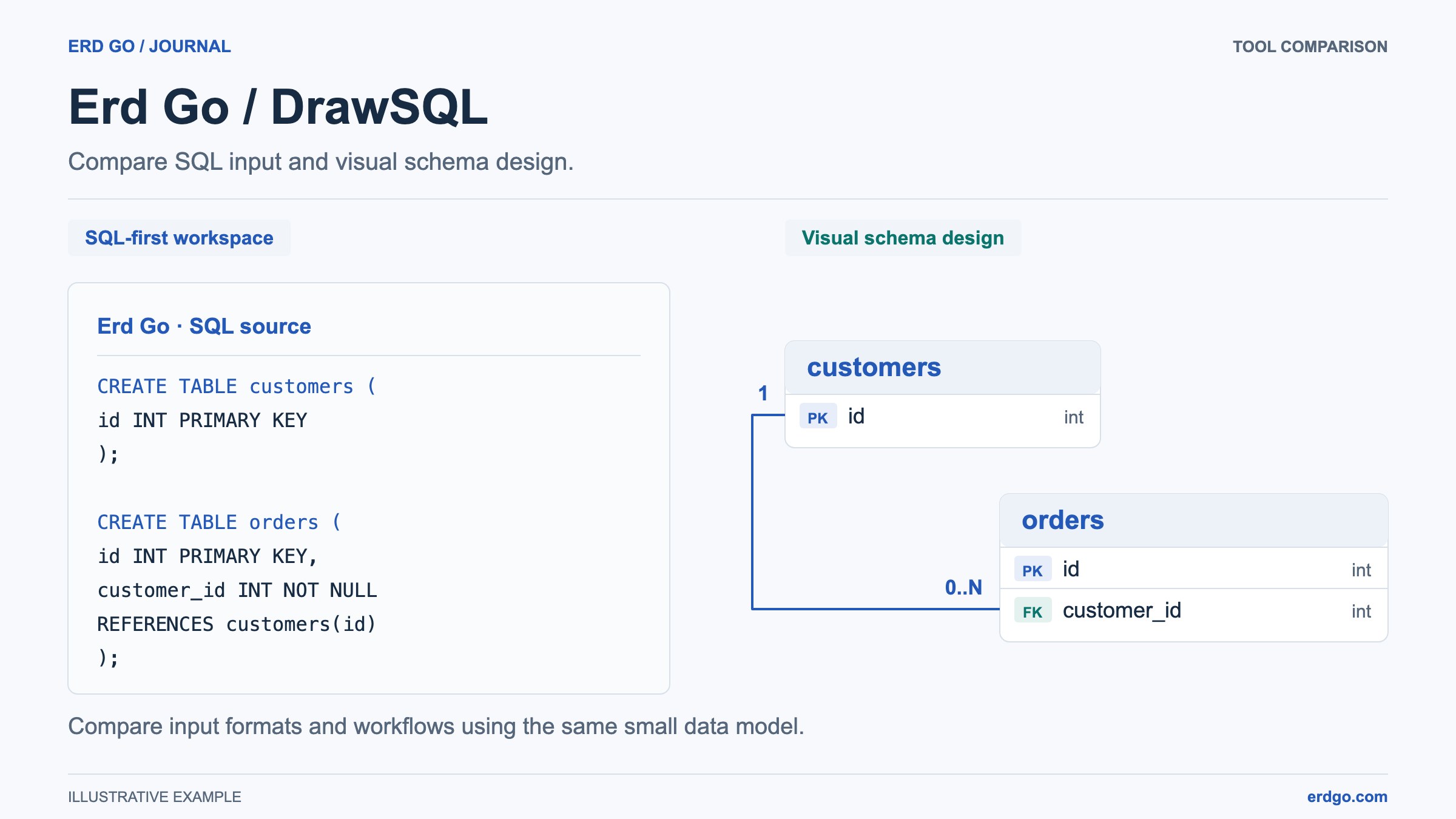The height and width of the screenshot is (819, 1456).
Task: Click the erdgo.com link in footer
Action: 1347,797
